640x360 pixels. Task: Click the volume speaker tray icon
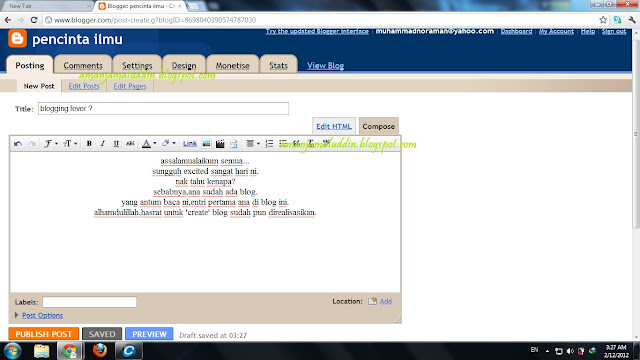(x=570, y=351)
